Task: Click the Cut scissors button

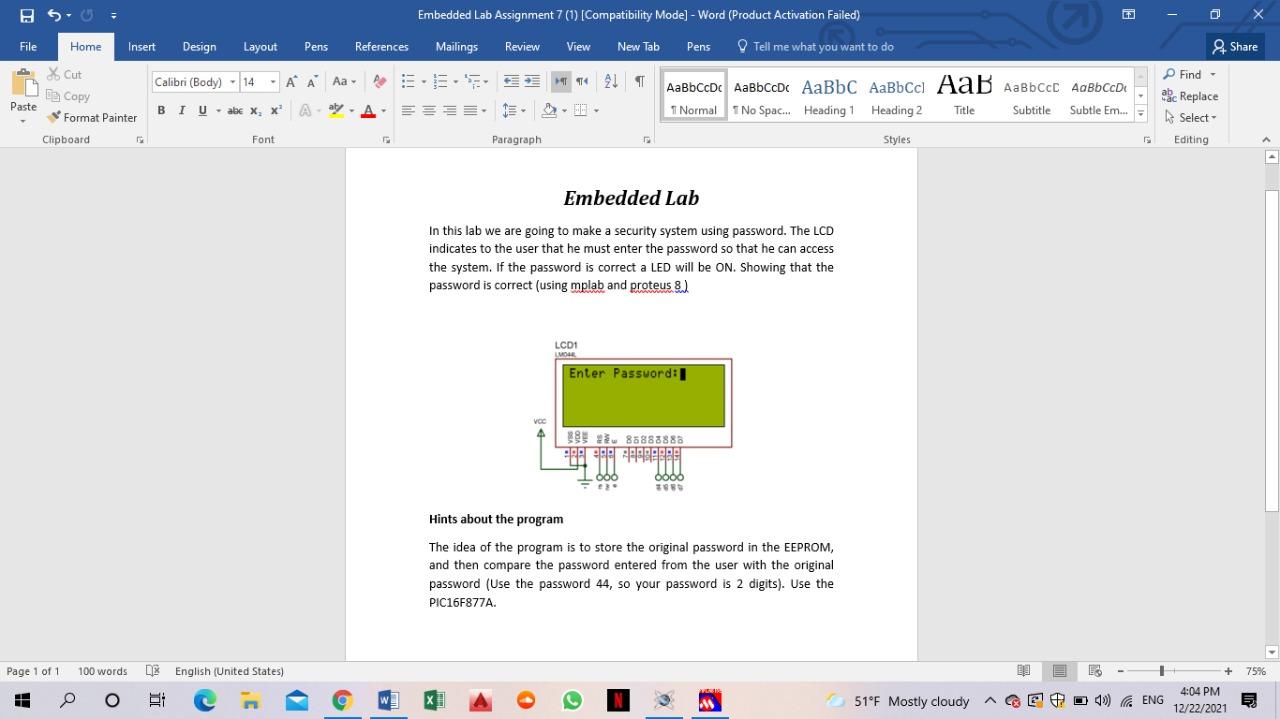Action: point(64,75)
